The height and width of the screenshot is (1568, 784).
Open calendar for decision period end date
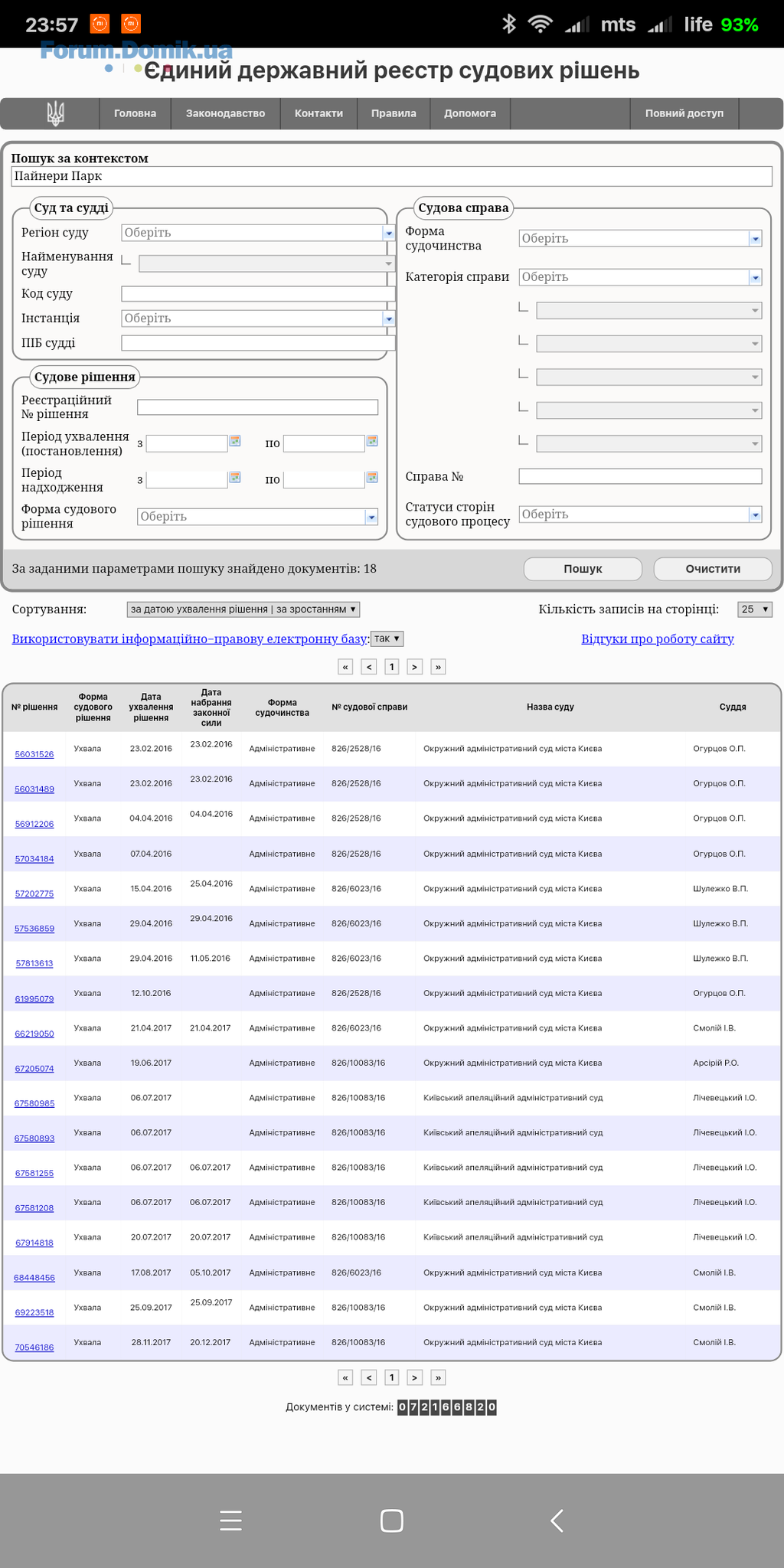click(372, 441)
